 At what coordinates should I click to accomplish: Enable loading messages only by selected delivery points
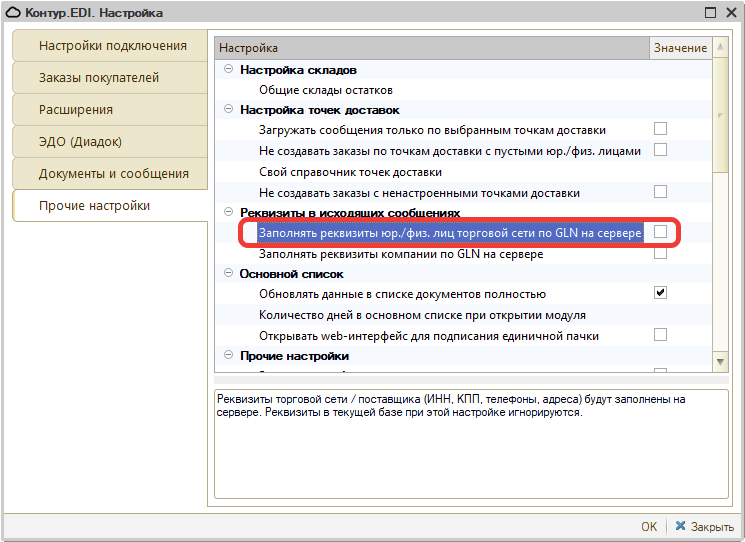point(660,129)
